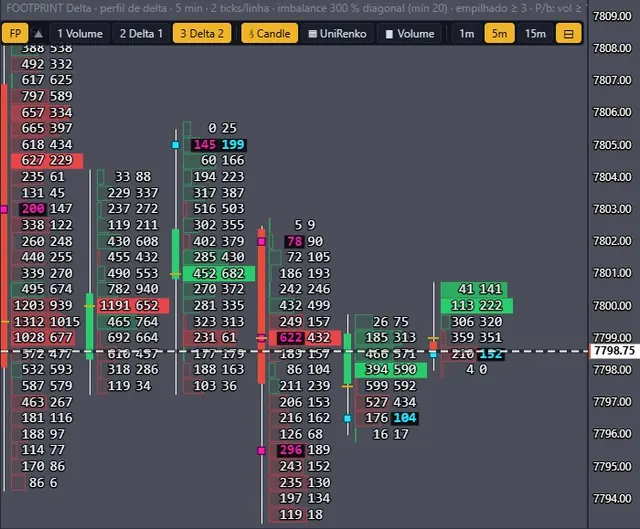Click the top cell 0 25
This screenshot has height=529, width=640.
[x=222, y=129]
